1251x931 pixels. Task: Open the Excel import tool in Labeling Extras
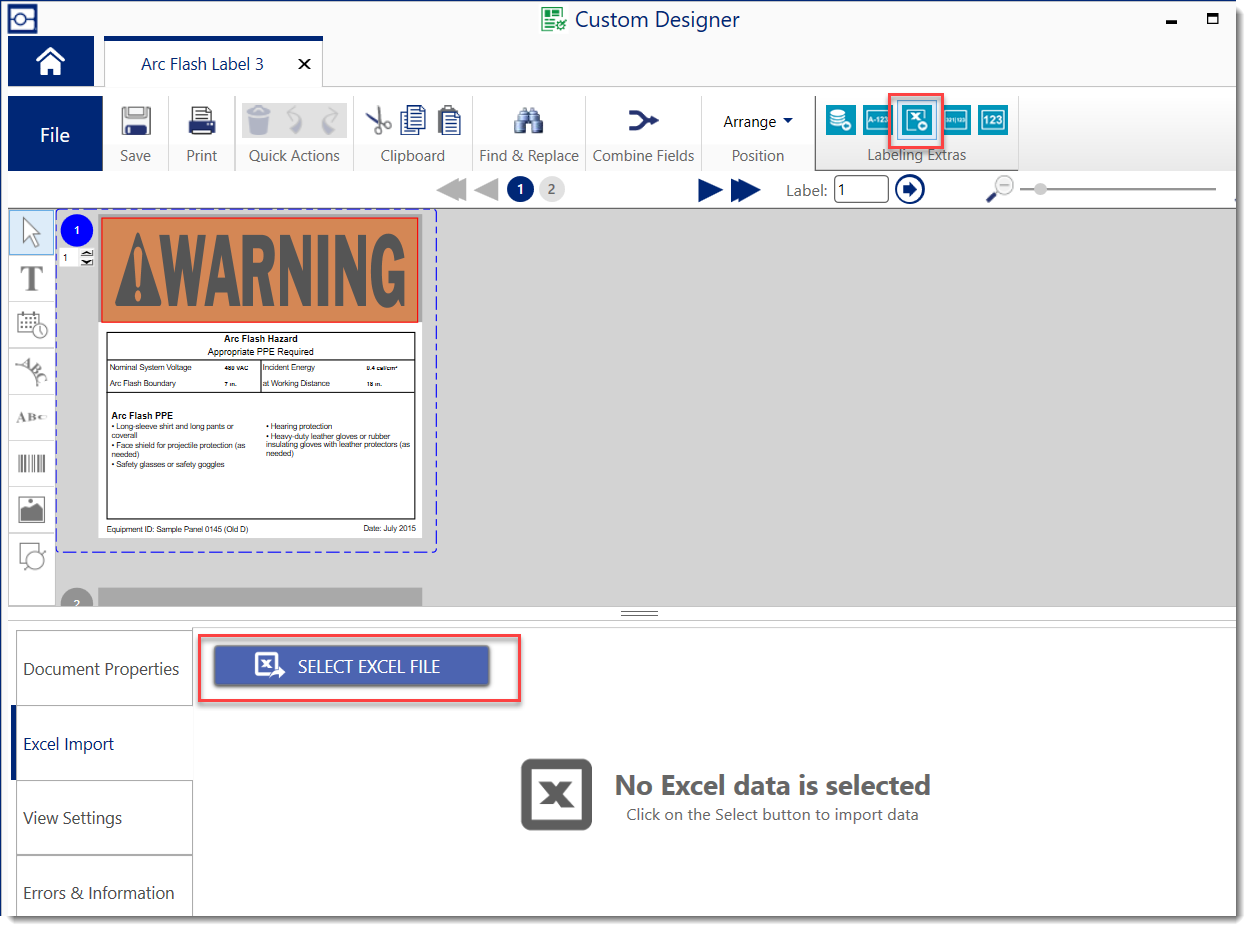point(915,121)
